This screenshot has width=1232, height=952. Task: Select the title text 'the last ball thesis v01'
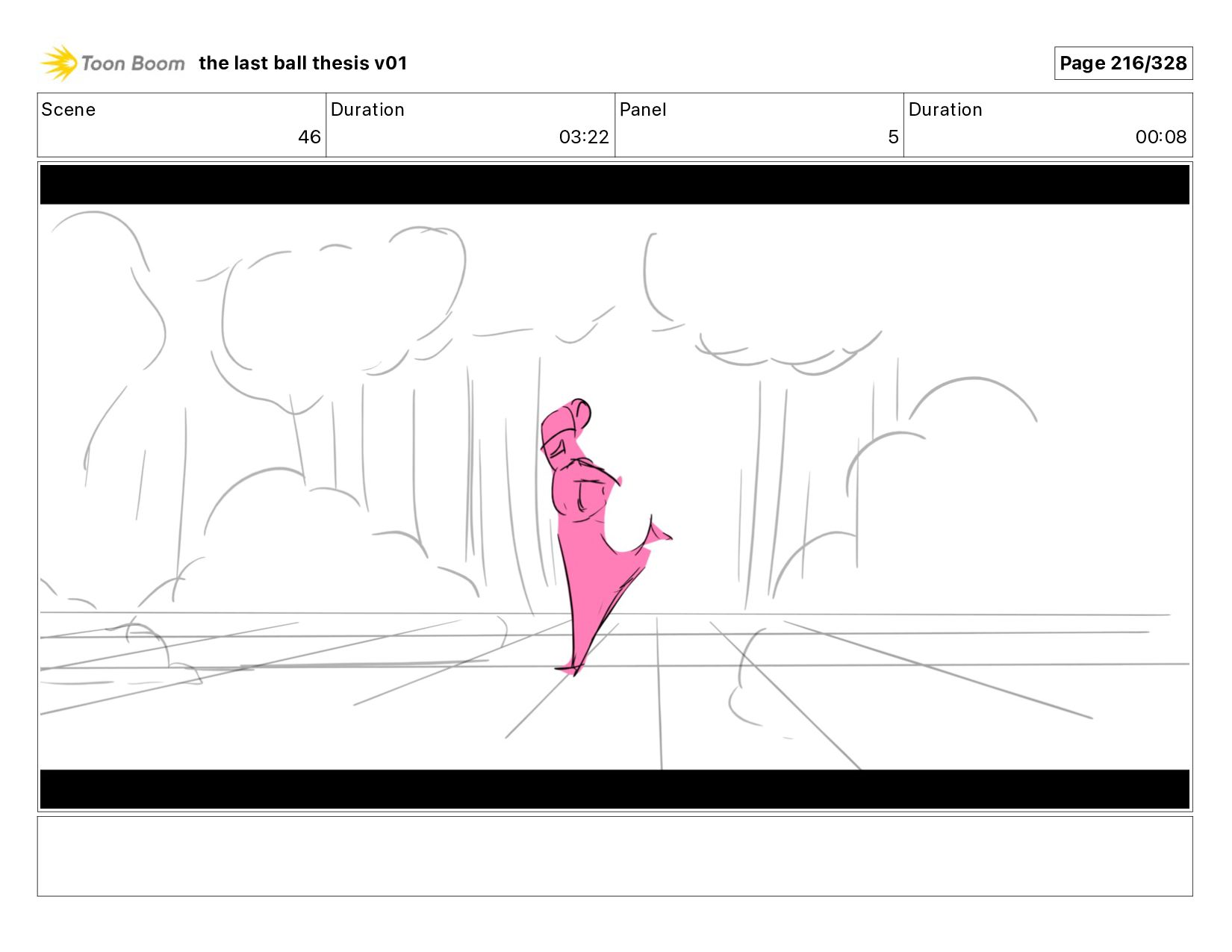(x=303, y=63)
